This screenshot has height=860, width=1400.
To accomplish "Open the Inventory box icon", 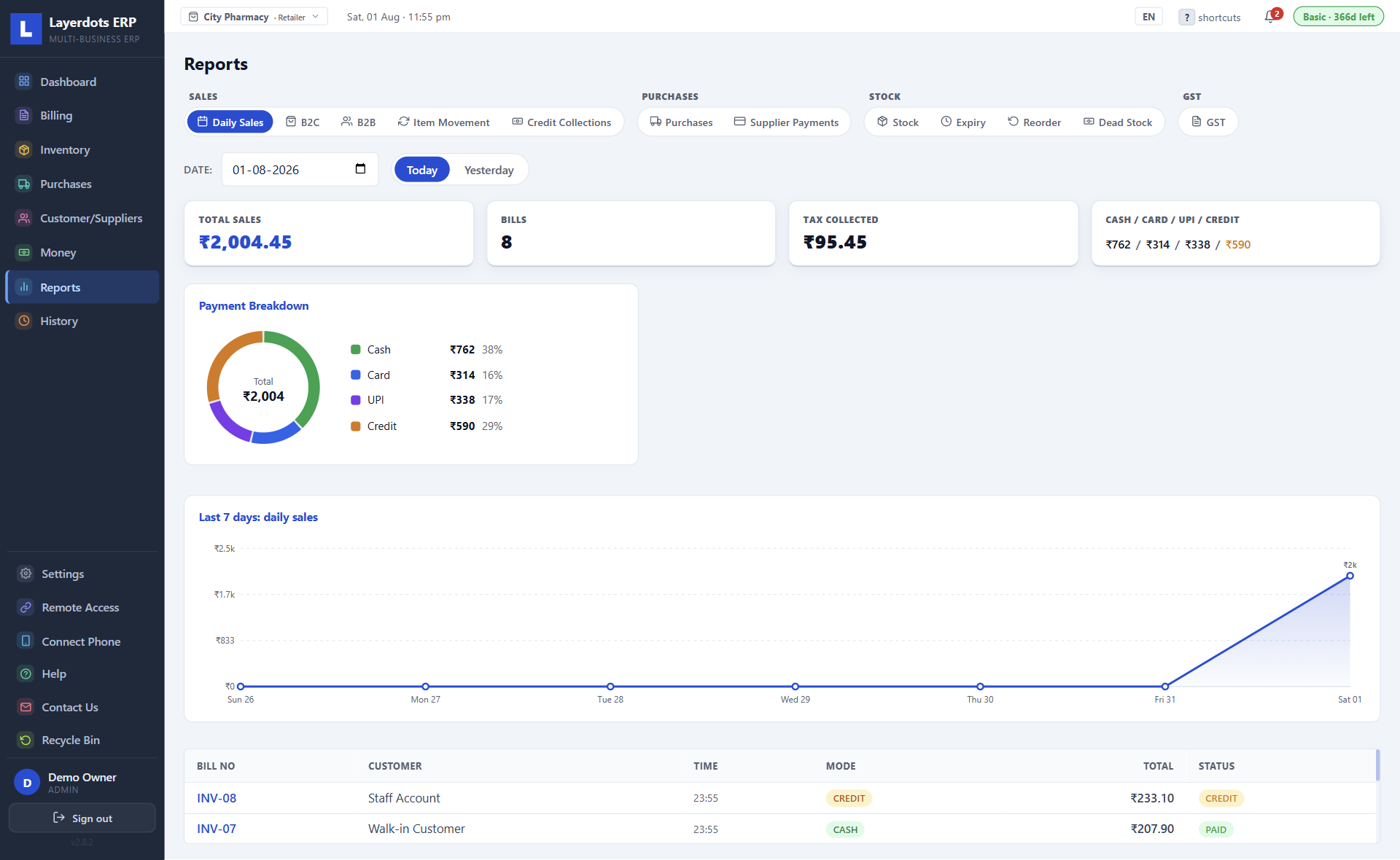I will pos(24,149).
